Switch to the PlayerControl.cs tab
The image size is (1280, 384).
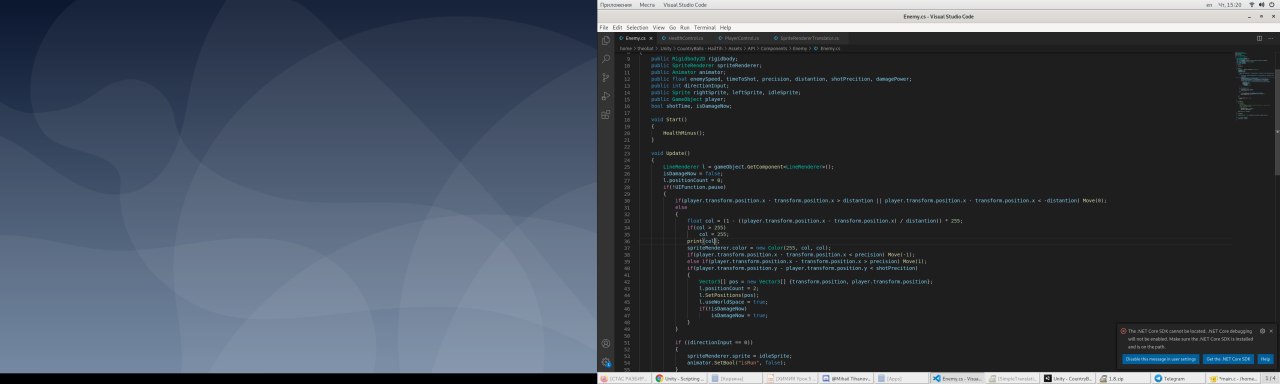pos(741,38)
